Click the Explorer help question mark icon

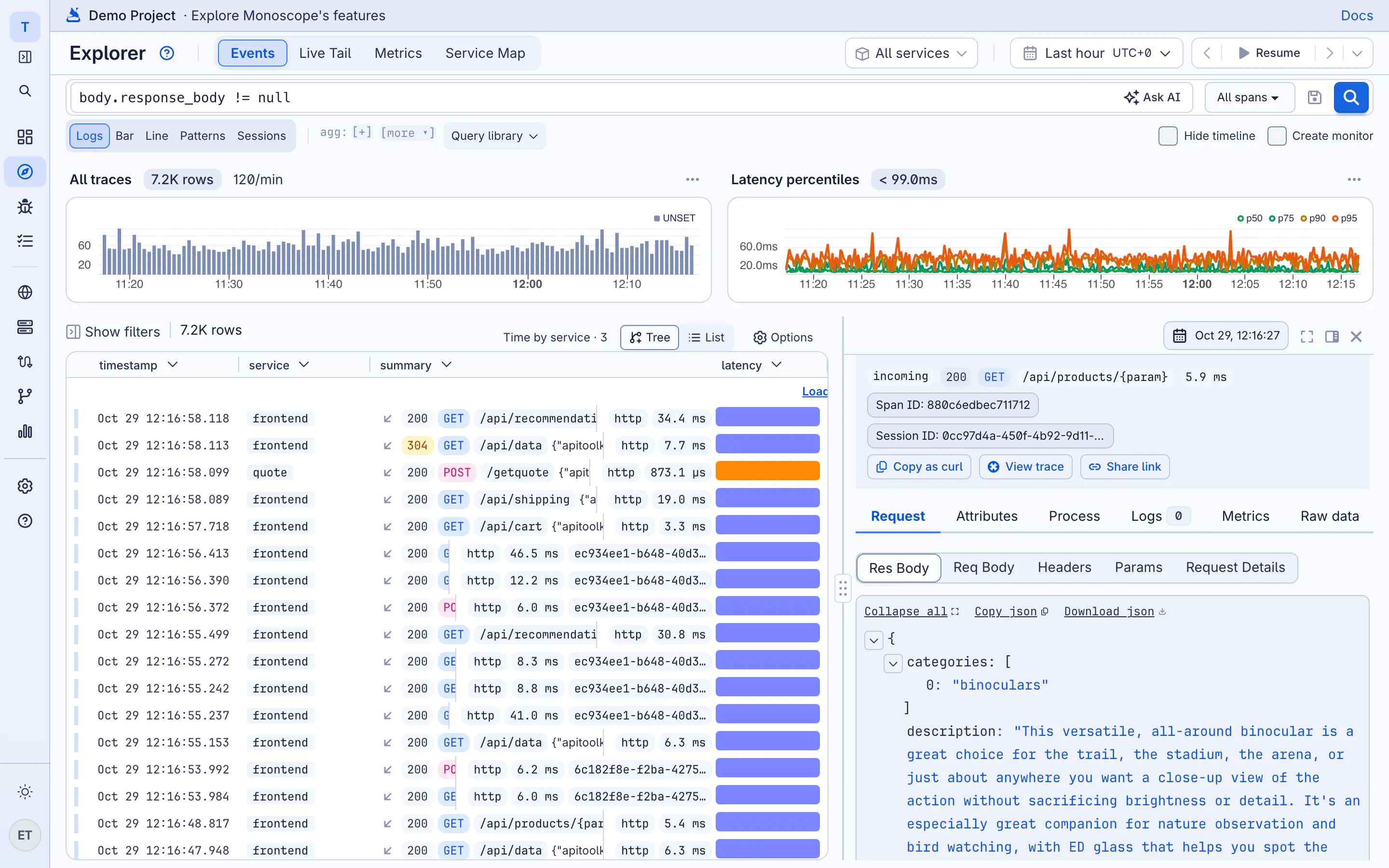click(x=166, y=53)
